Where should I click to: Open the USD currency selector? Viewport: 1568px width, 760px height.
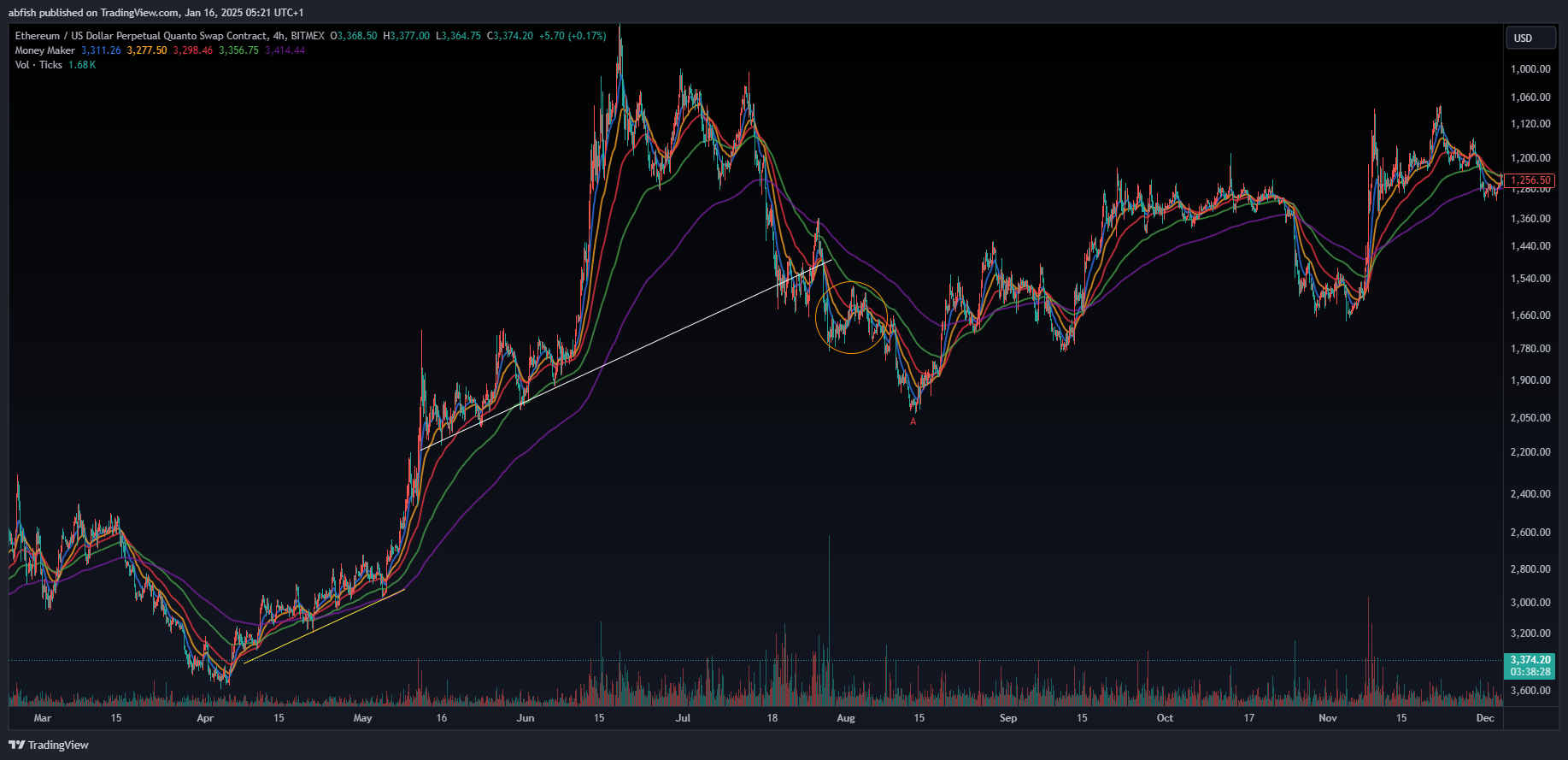coord(1530,38)
